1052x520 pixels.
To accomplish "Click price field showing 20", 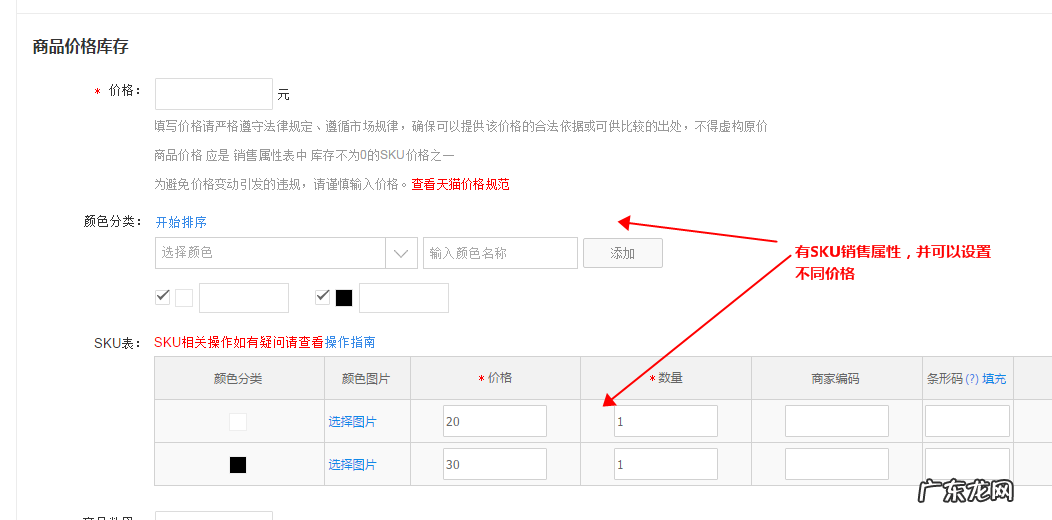I will pos(495,421).
